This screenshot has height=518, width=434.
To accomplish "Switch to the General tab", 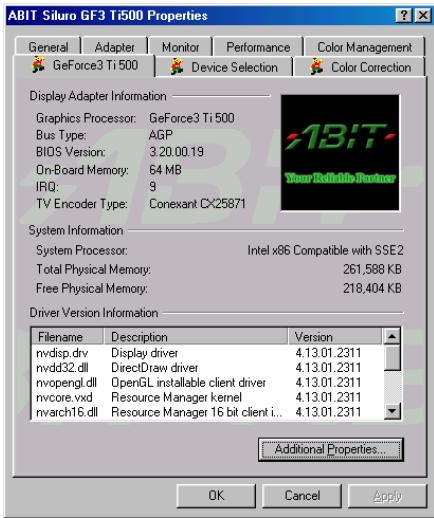I will pyautogui.click(x=48, y=47).
